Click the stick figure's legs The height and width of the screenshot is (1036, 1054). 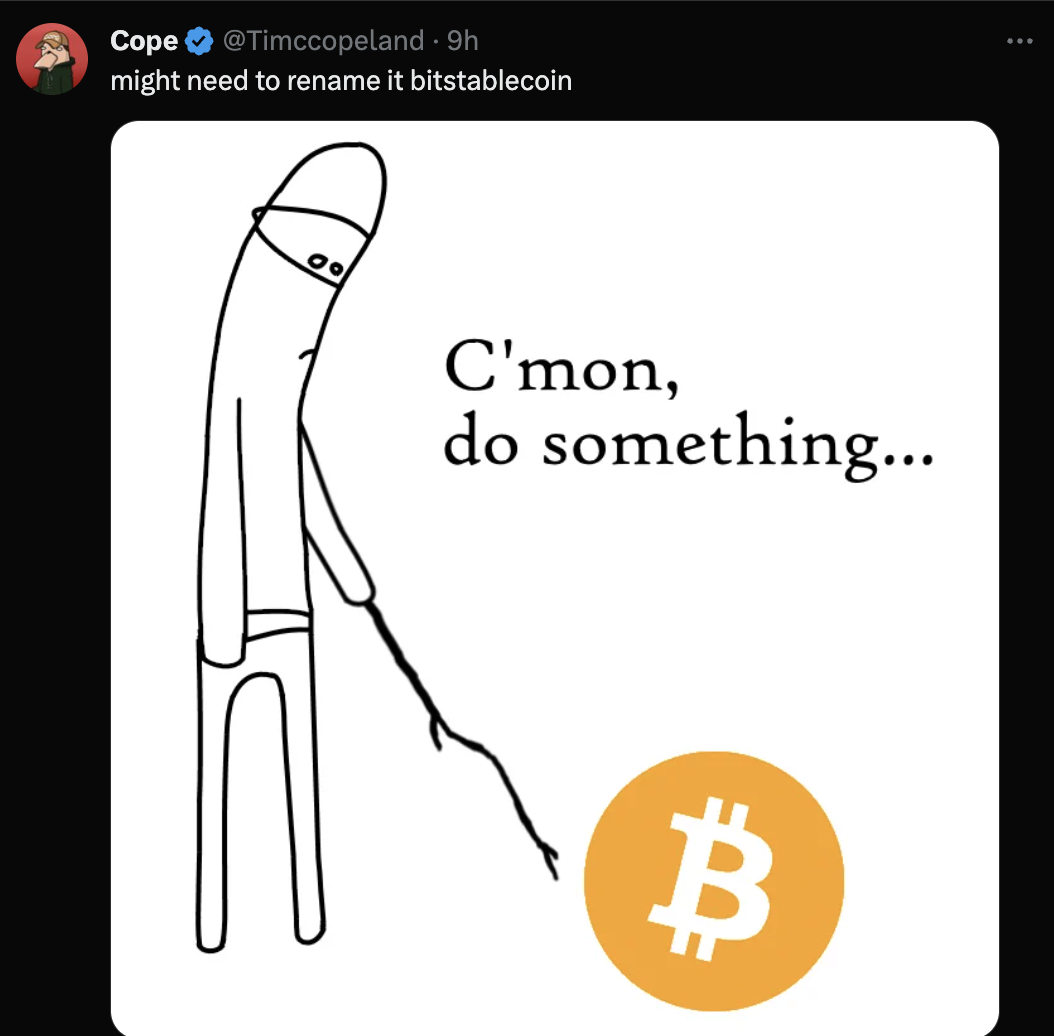[260, 800]
